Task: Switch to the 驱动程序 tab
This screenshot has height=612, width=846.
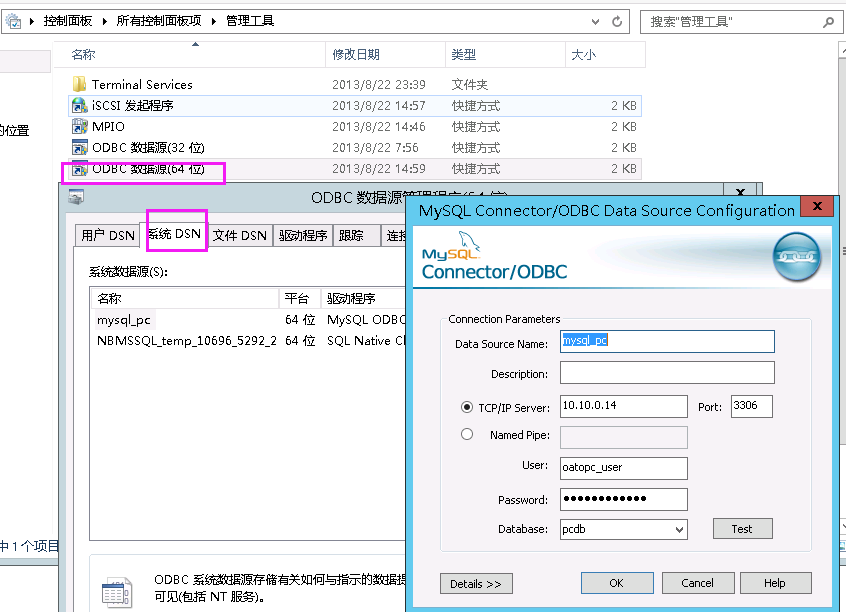Action: (303, 235)
